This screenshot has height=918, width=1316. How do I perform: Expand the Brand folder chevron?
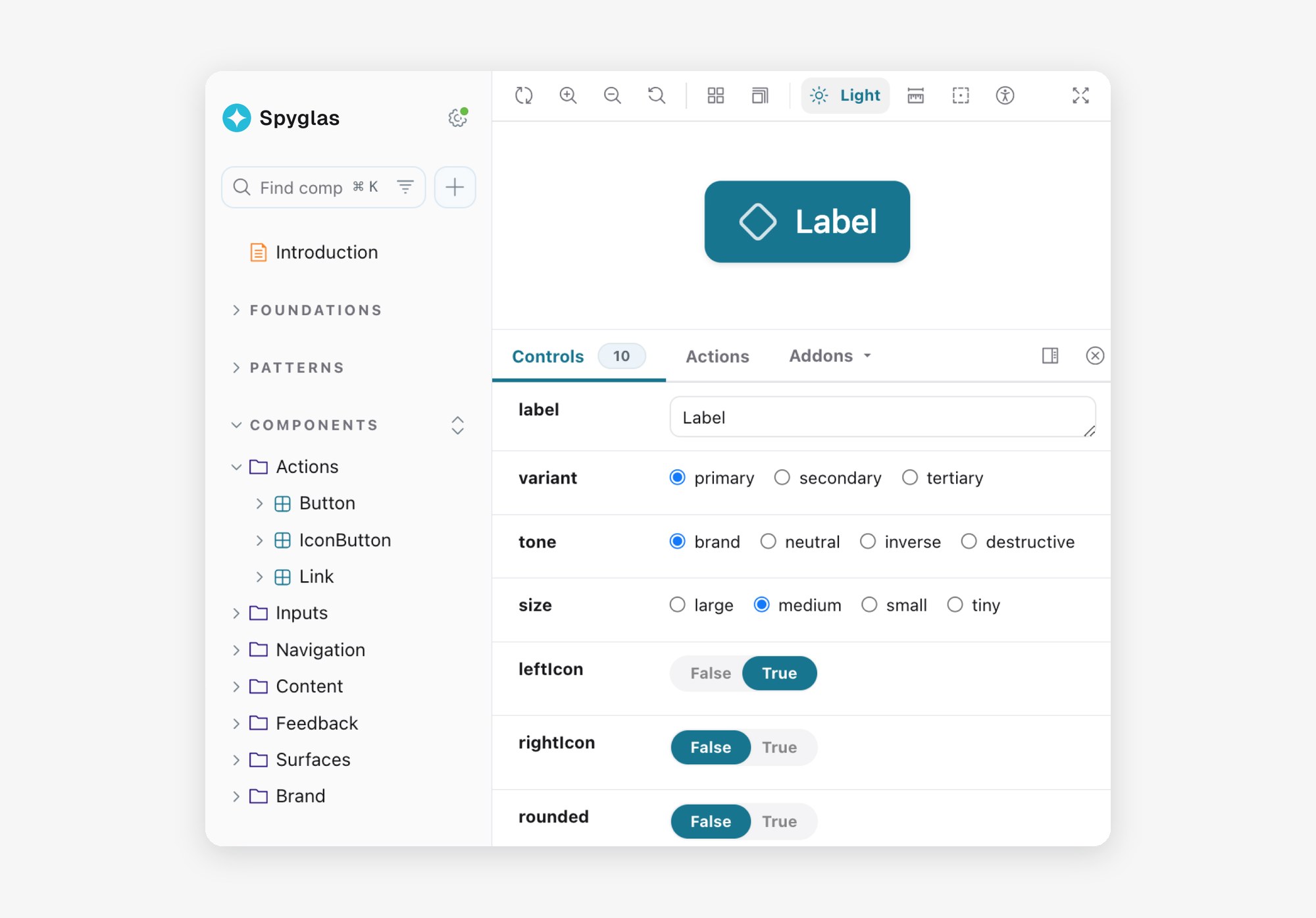tap(236, 796)
